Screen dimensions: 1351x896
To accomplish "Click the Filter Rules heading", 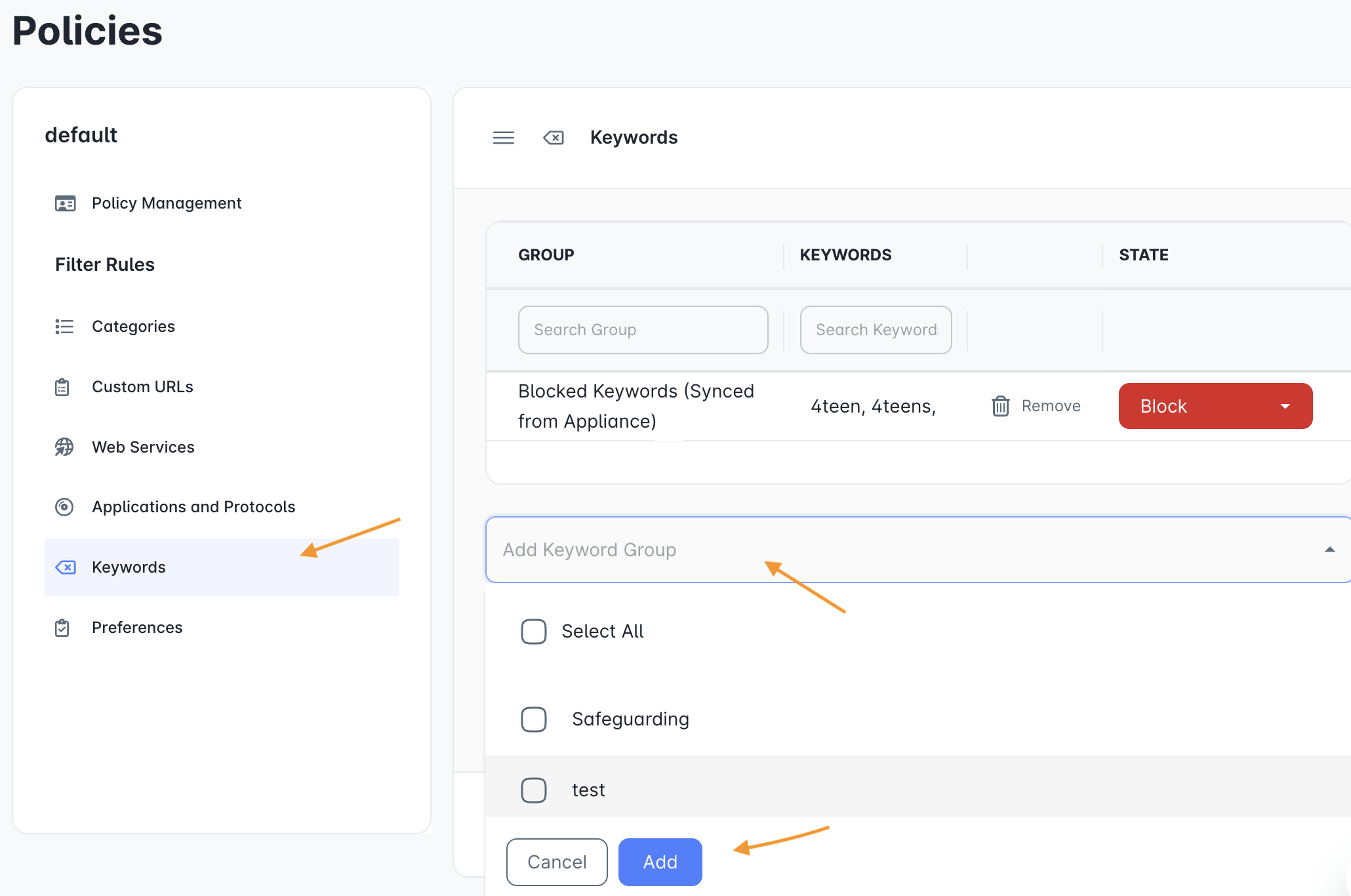I will pos(105,265).
